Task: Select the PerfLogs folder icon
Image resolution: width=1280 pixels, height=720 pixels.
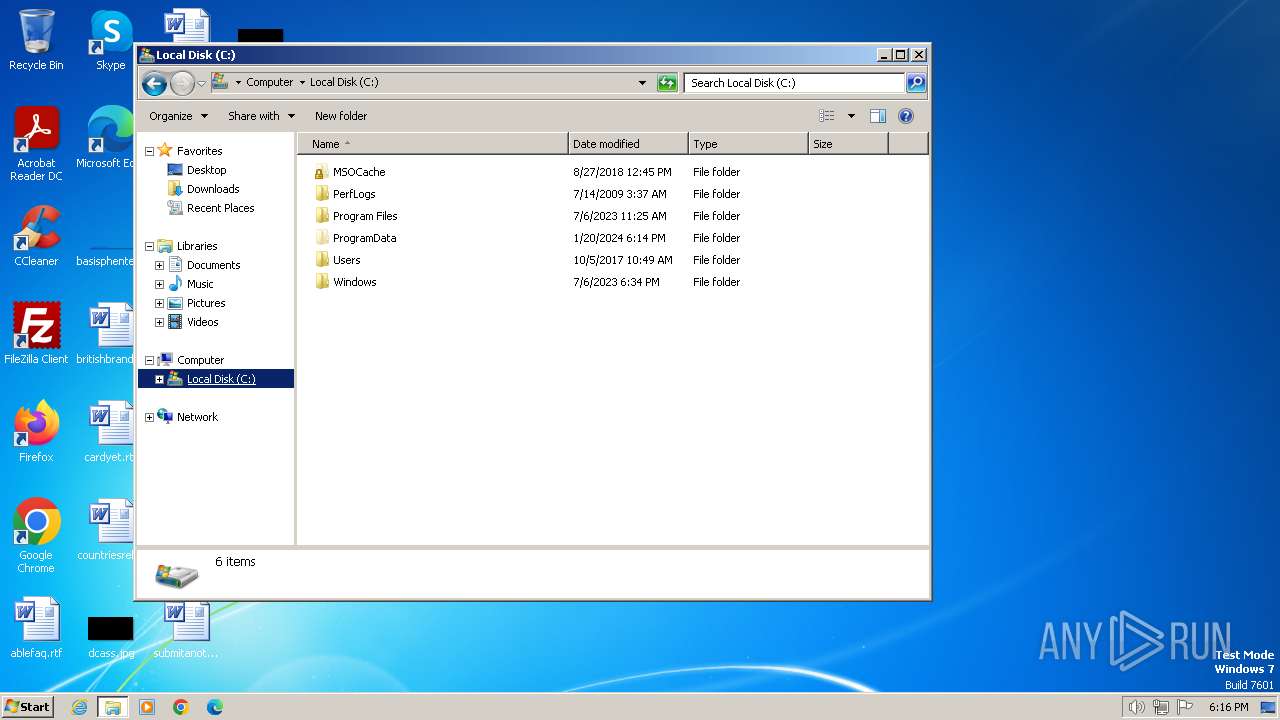Action: point(322,194)
